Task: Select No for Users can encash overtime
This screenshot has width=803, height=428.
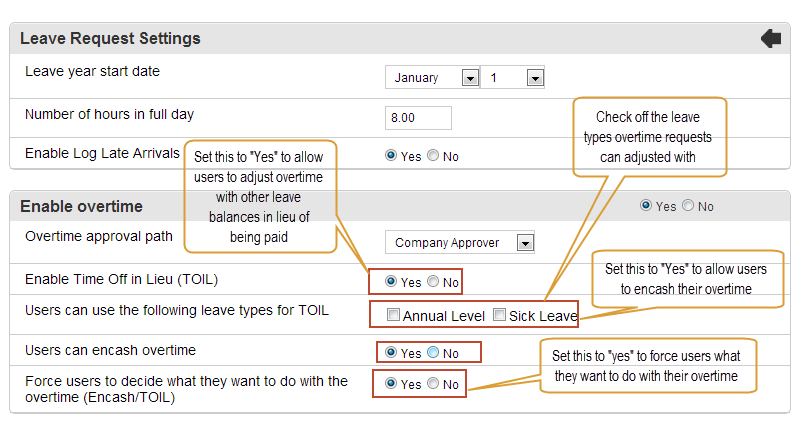Action: coord(433,352)
